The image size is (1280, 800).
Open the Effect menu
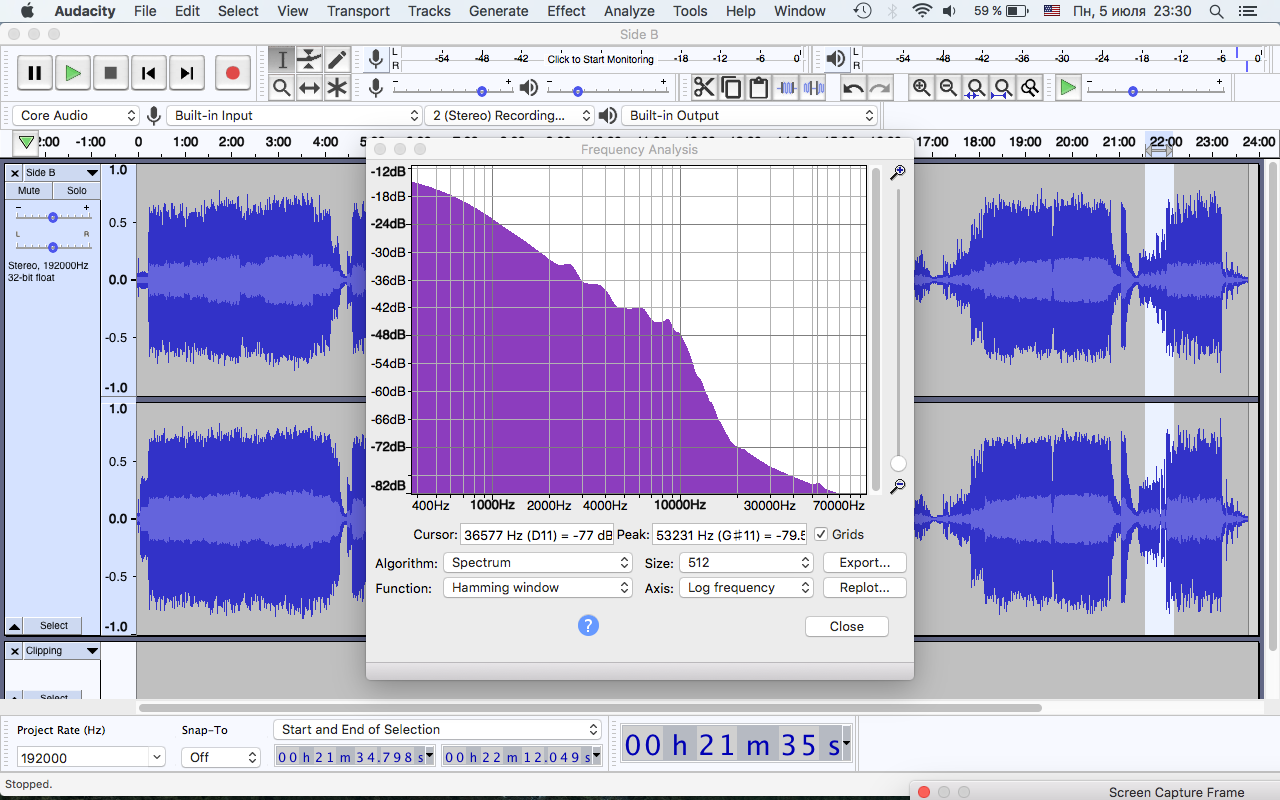point(566,11)
